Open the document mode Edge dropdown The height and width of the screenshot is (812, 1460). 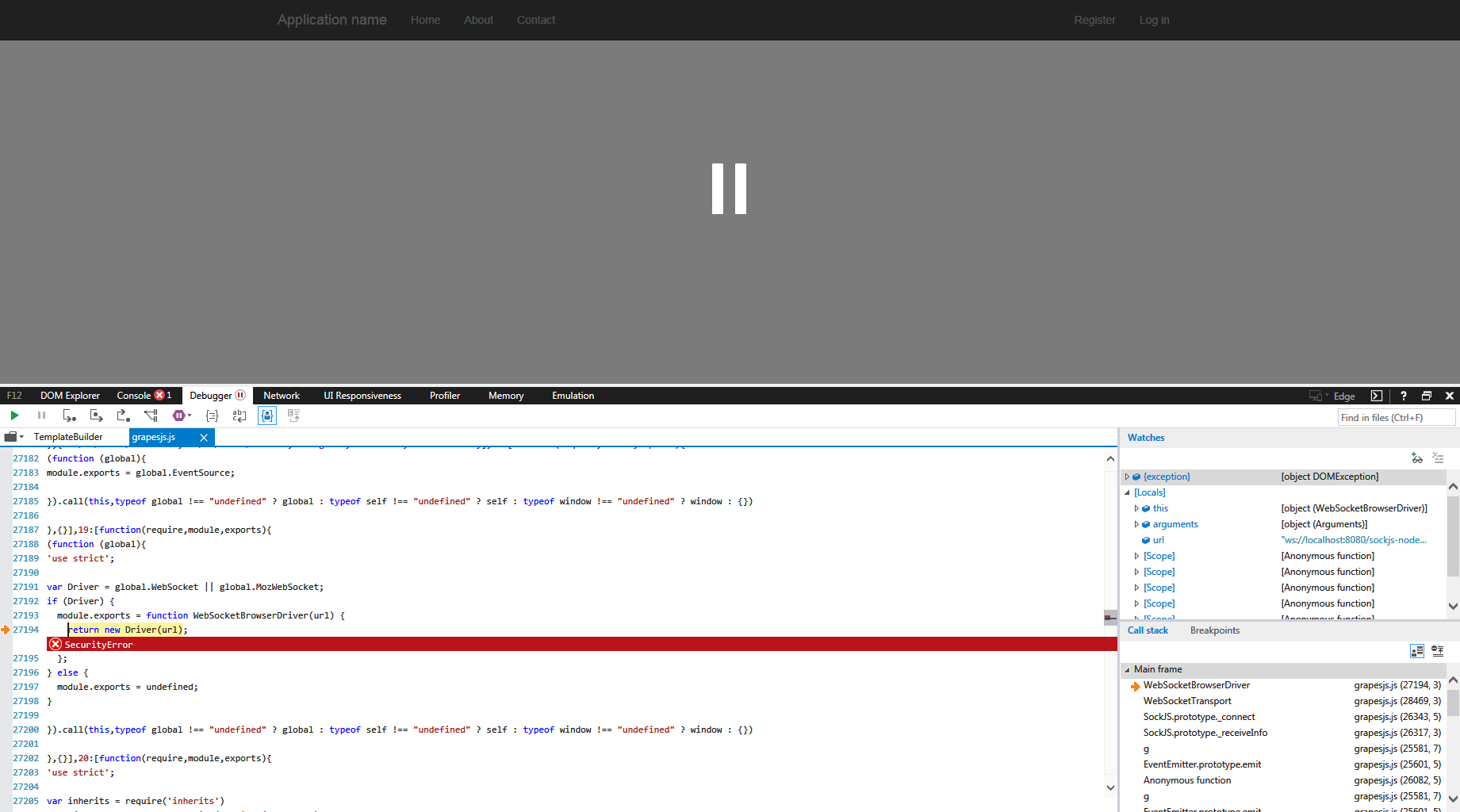click(1332, 396)
